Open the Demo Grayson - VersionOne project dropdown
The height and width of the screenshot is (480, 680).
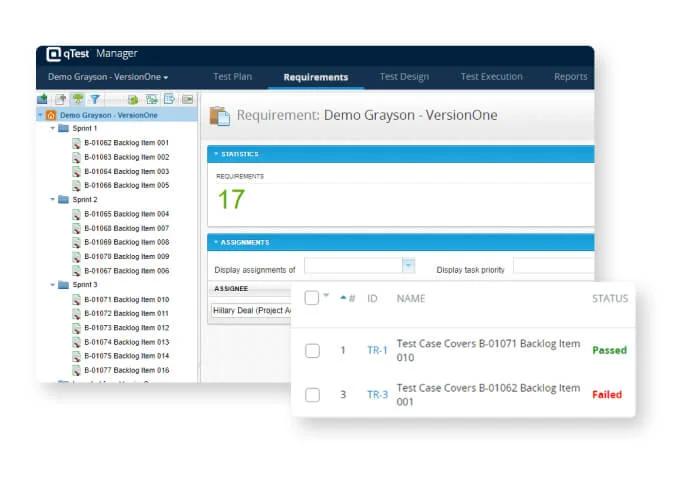(x=109, y=77)
